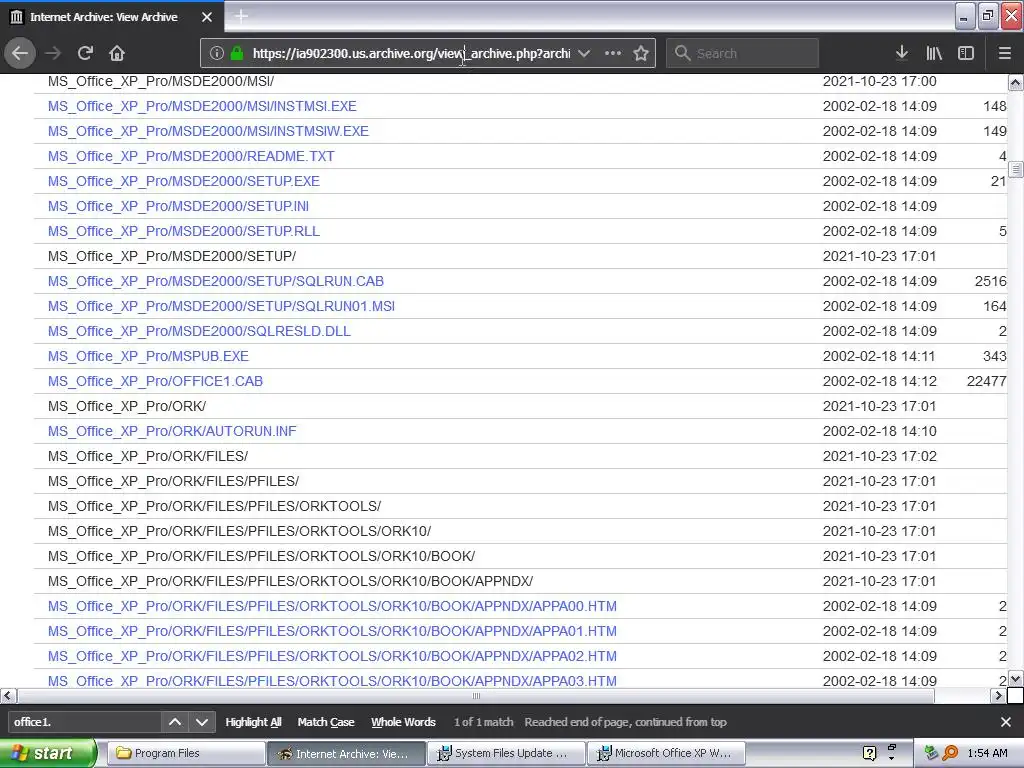Open MS_Office_XP_Pro/MSPUB.EXE link
The width and height of the screenshot is (1024, 768).
148,356
